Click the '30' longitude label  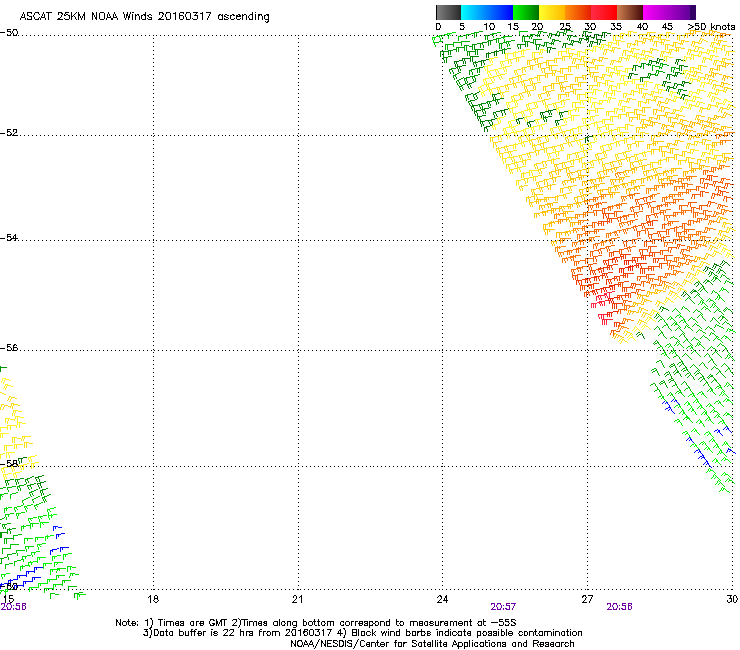pyautogui.click(x=732, y=599)
